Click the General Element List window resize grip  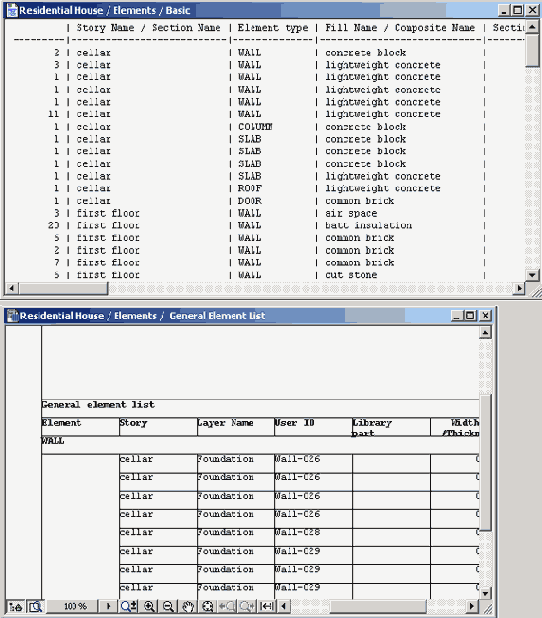487,609
